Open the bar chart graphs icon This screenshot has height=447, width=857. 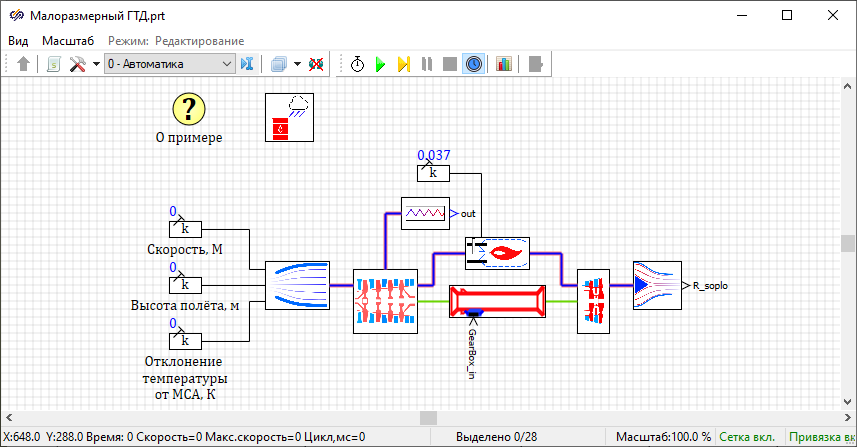503,64
